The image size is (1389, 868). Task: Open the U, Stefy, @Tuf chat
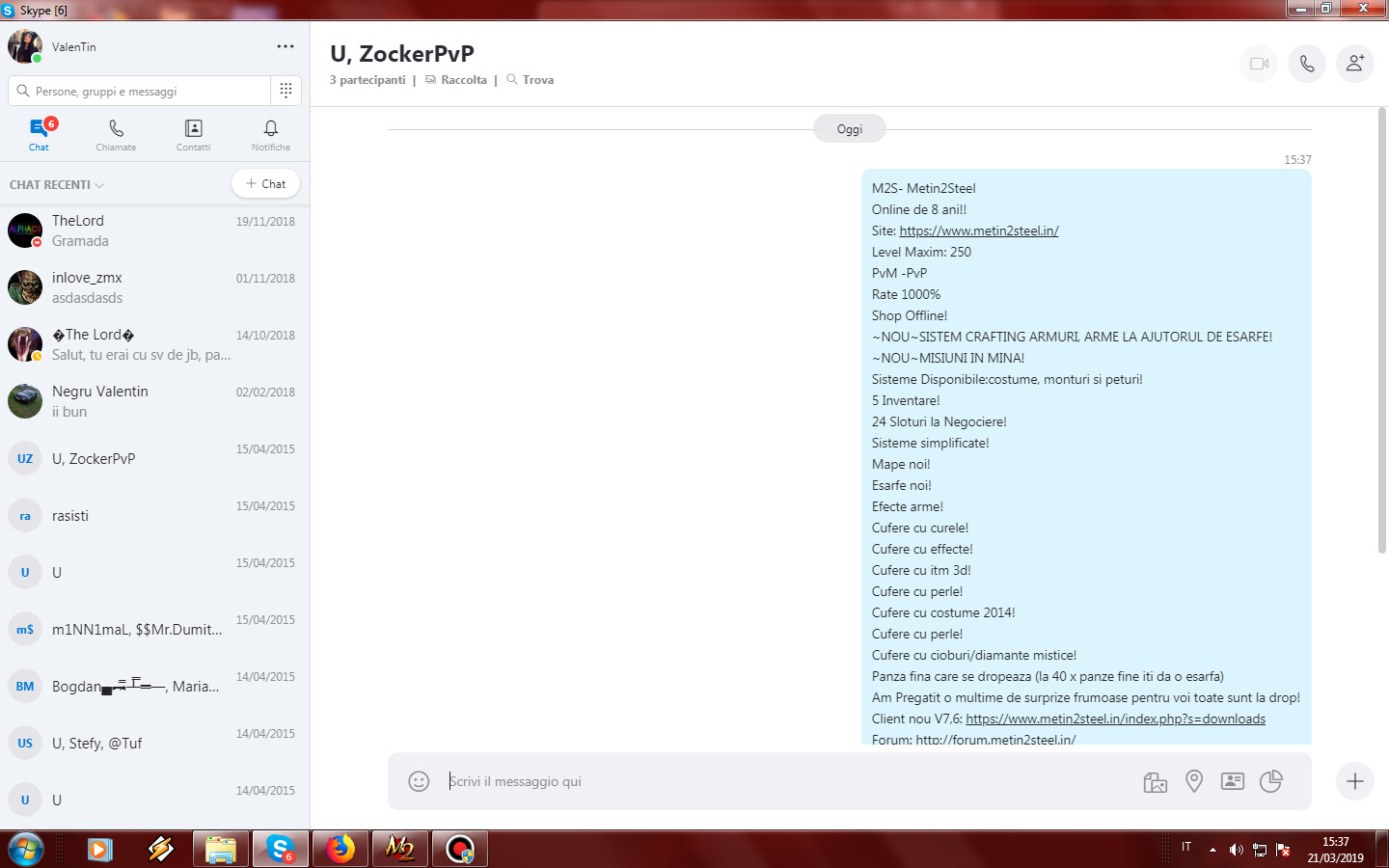coord(154,743)
